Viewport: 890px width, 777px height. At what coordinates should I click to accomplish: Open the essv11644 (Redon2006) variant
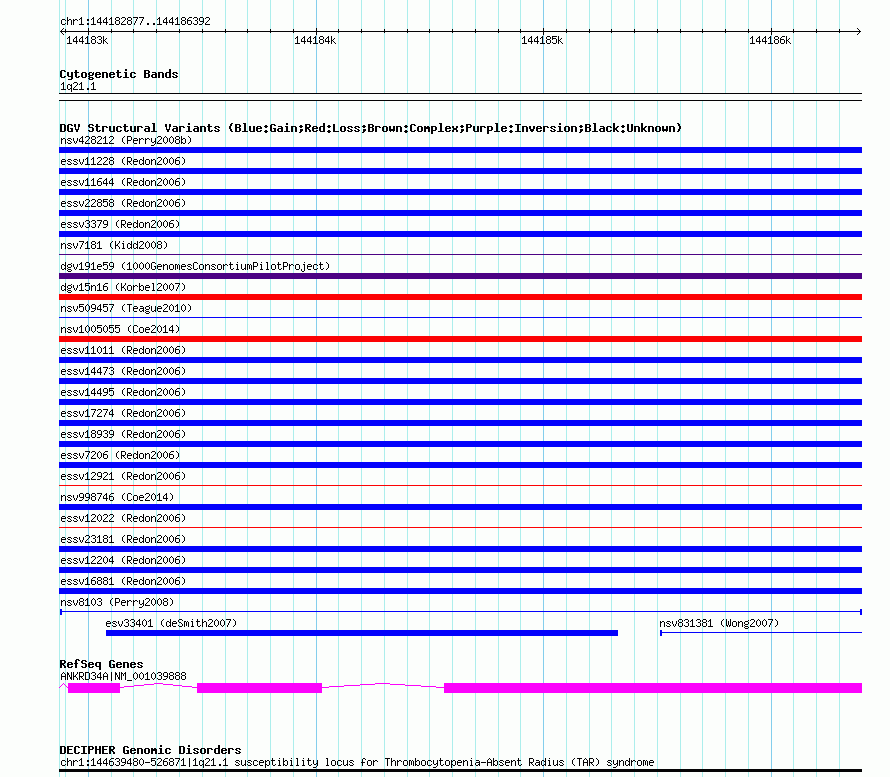pyautogui.click(x=123, y=182)
